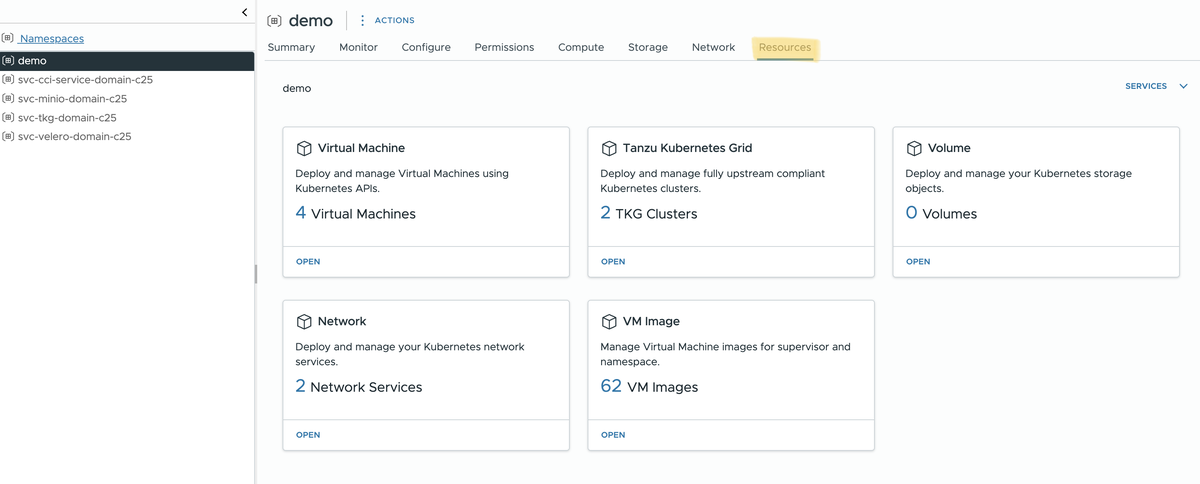
Task: Click the svc-minio-domain-c25 namespace icon
Action: click(x=8, y=99)
